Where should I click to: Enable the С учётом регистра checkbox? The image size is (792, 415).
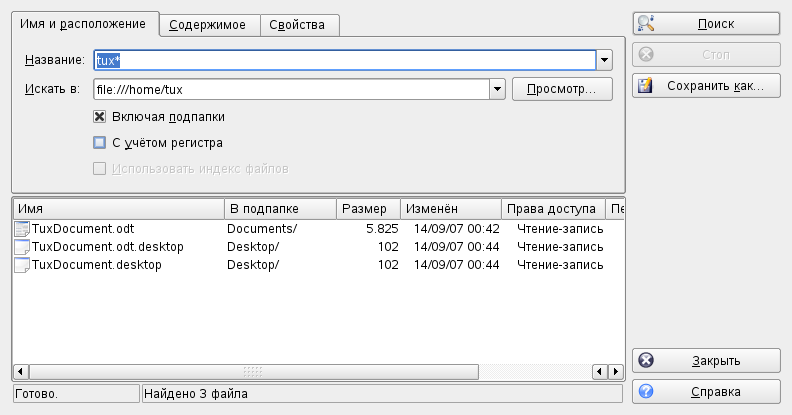point(100,143)
